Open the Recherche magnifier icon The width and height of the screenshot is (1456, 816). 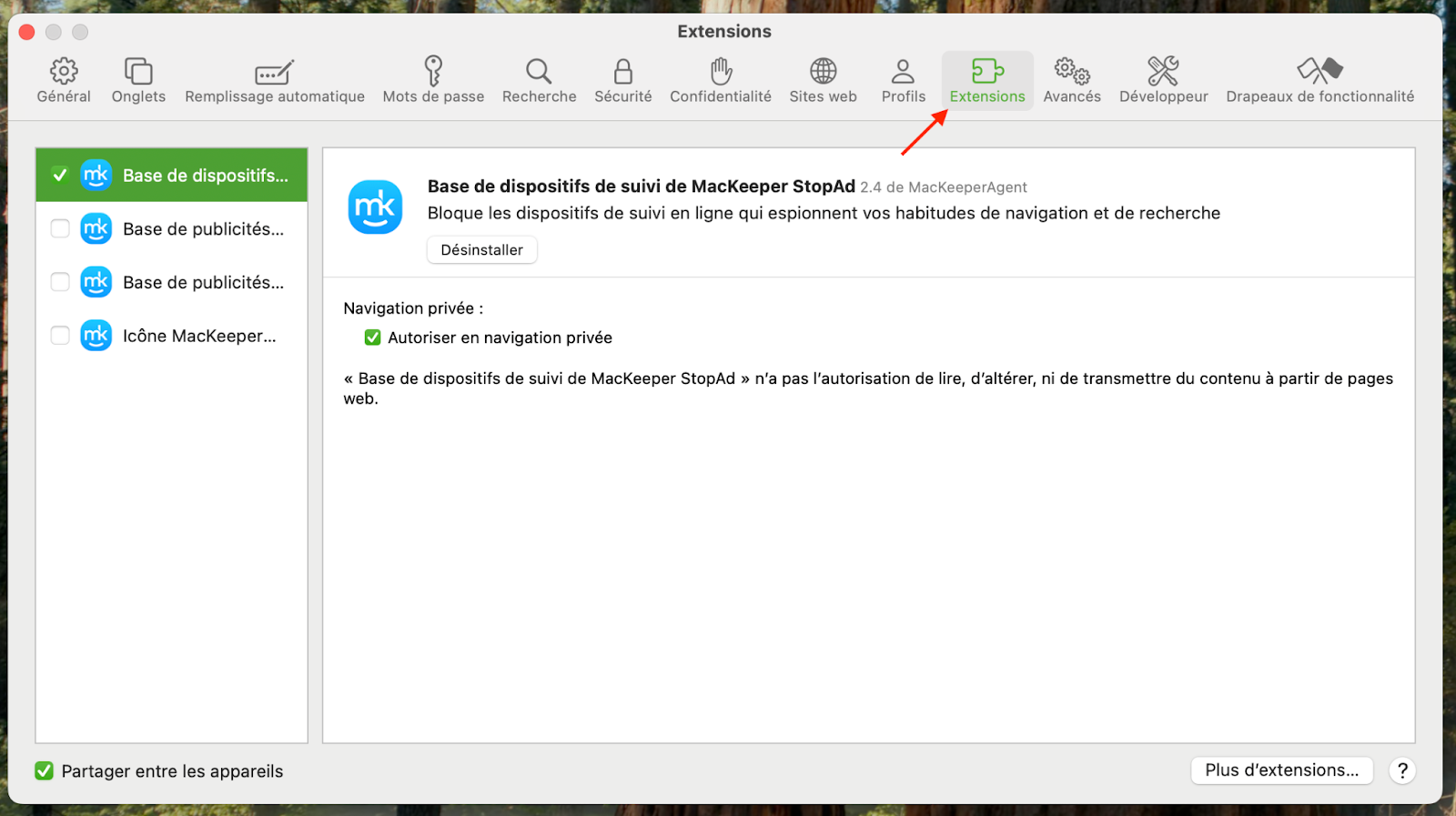point(539,71)
